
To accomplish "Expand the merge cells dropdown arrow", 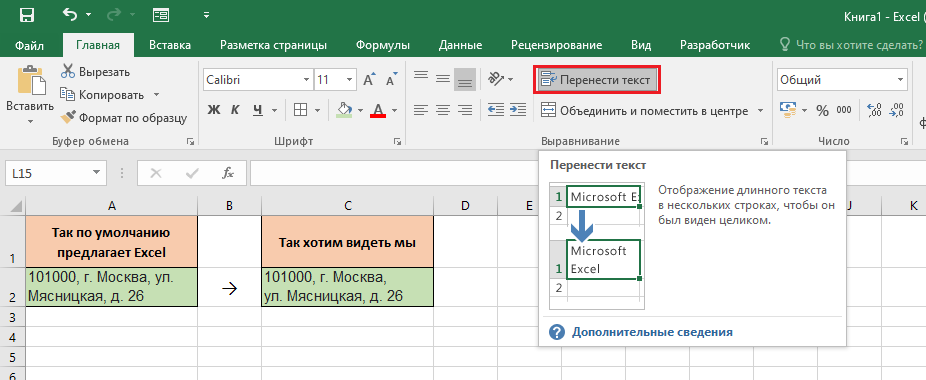I will 760,111.
